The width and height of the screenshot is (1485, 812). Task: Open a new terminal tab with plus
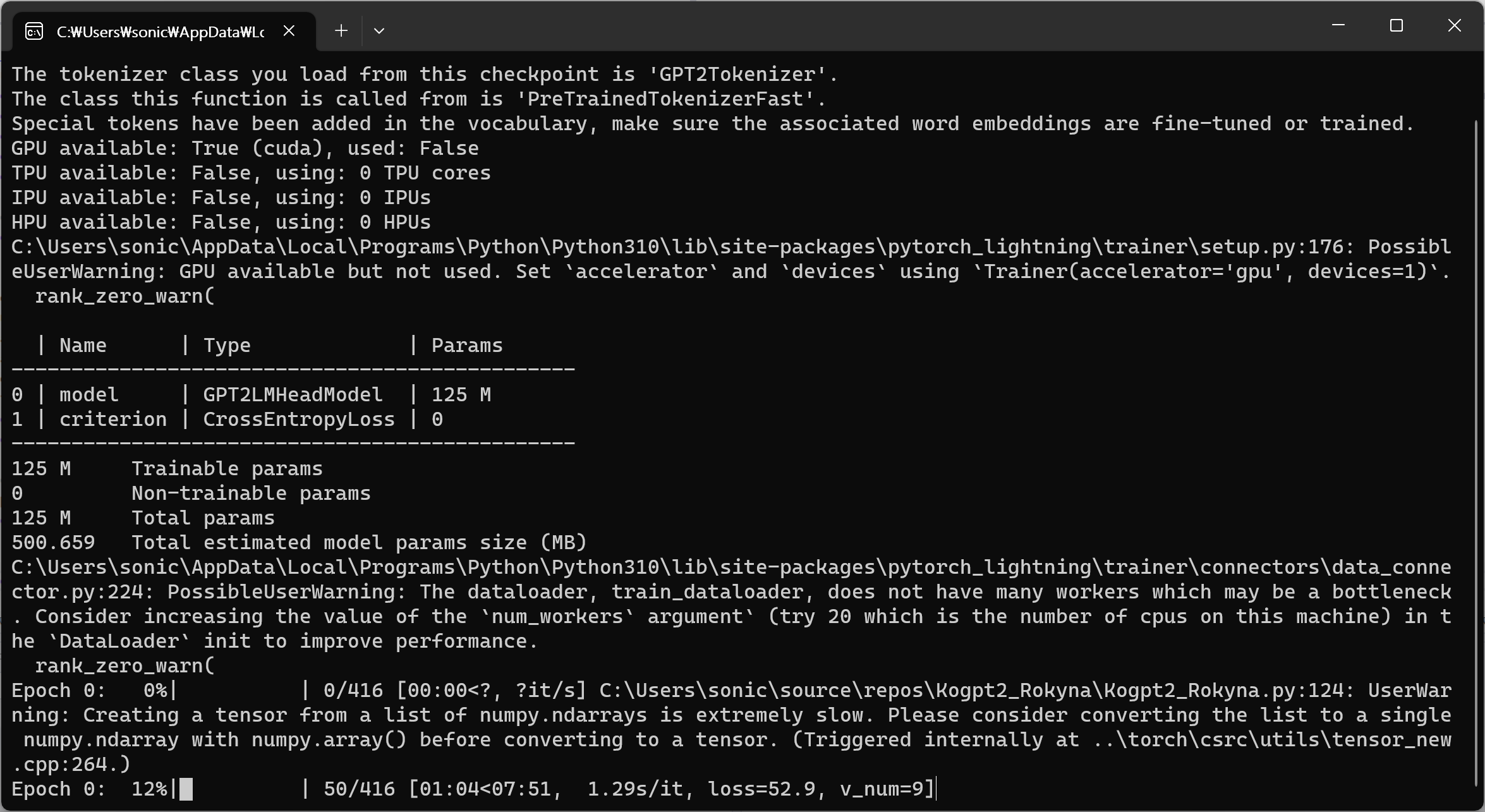click(341, 31)
